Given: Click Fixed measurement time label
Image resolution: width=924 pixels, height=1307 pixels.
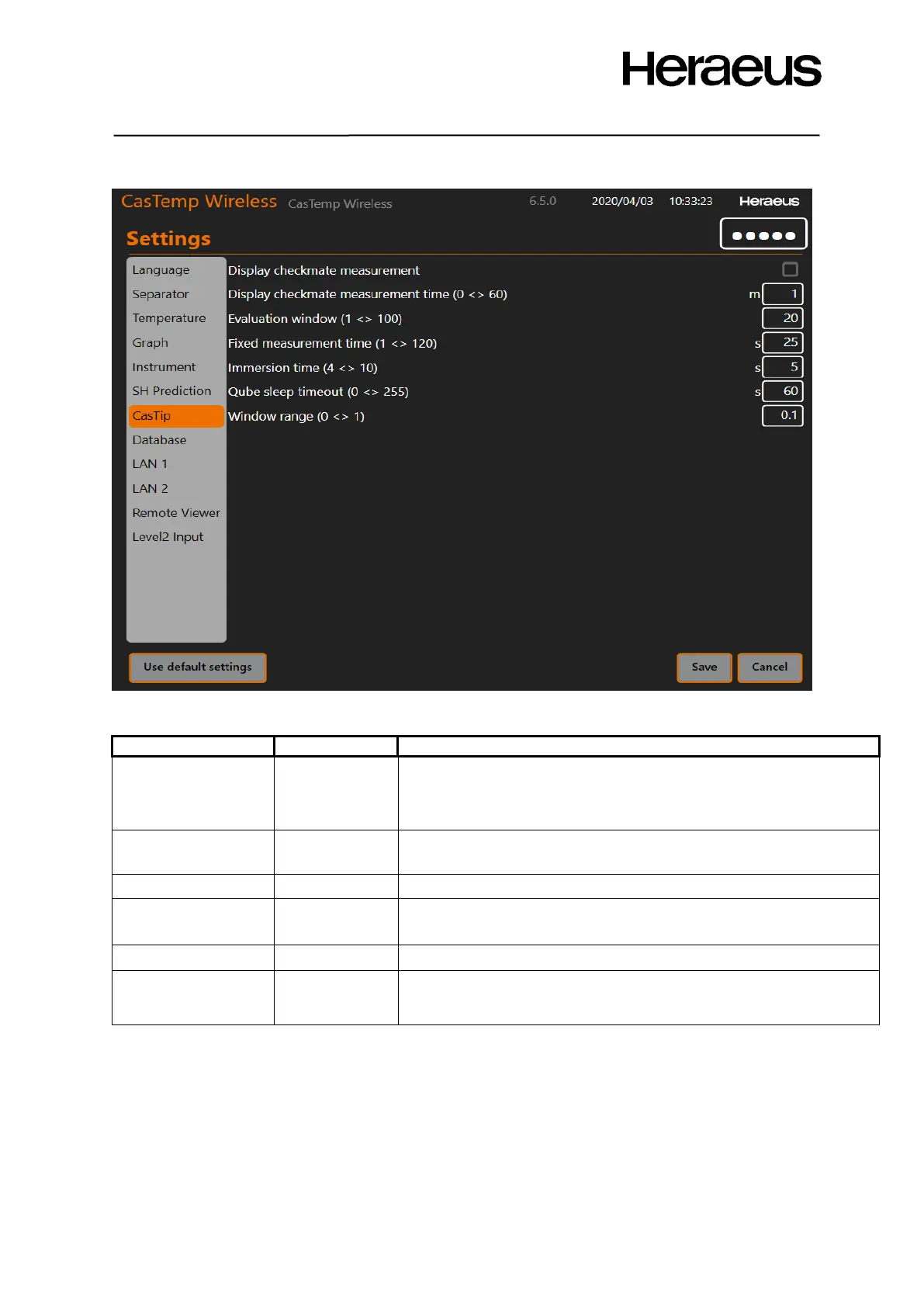Looking at the screenshot, I should click(332, 343).
